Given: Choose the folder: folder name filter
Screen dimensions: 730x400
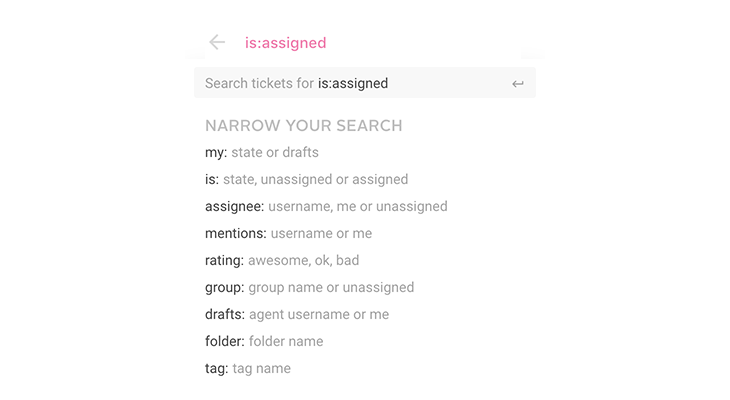Looking at the screenshot, I should click(x=264, y=341).
